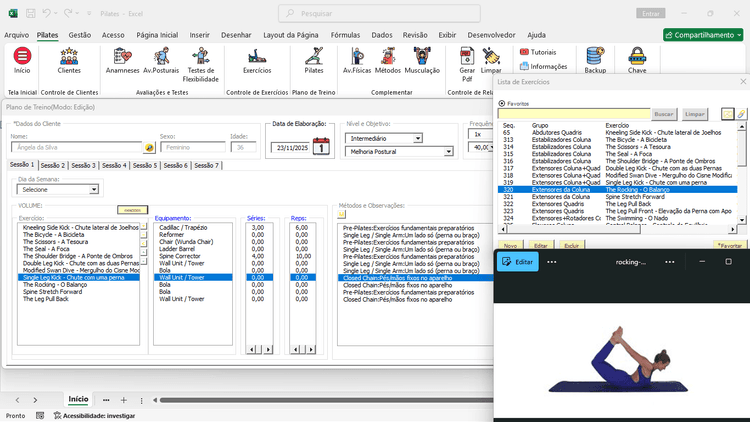Open Informações in the ribbon

pos(543,67)
